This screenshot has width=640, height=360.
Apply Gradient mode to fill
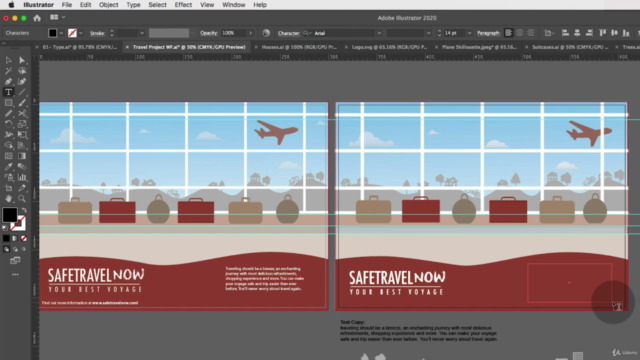[15, 238]
